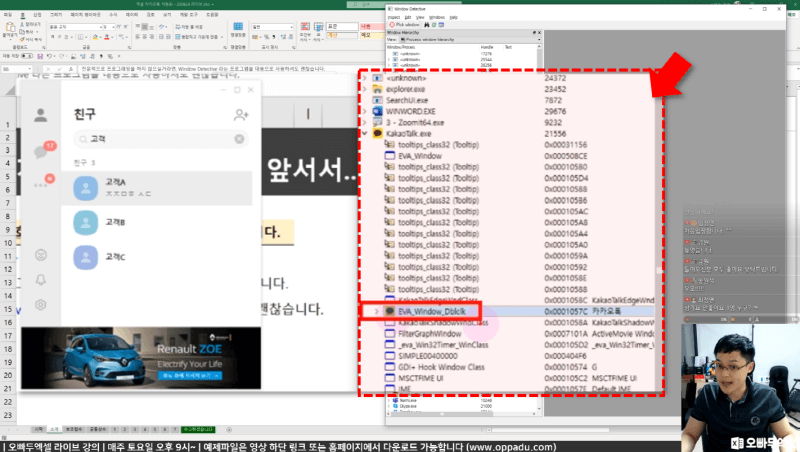Expand the WINWORD.EXE tree node
Screen dimensions: 800x452
(364, 111)
